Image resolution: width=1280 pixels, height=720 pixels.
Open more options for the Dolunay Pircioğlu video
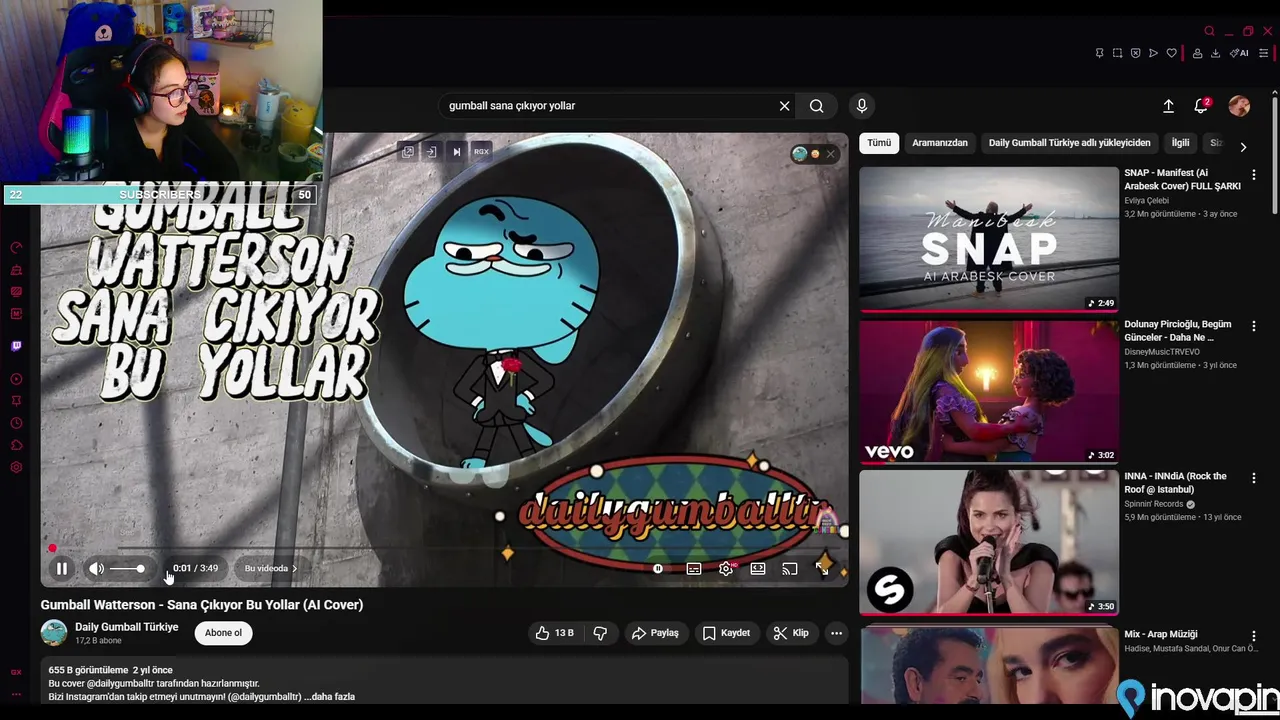tap(1253, 326)
